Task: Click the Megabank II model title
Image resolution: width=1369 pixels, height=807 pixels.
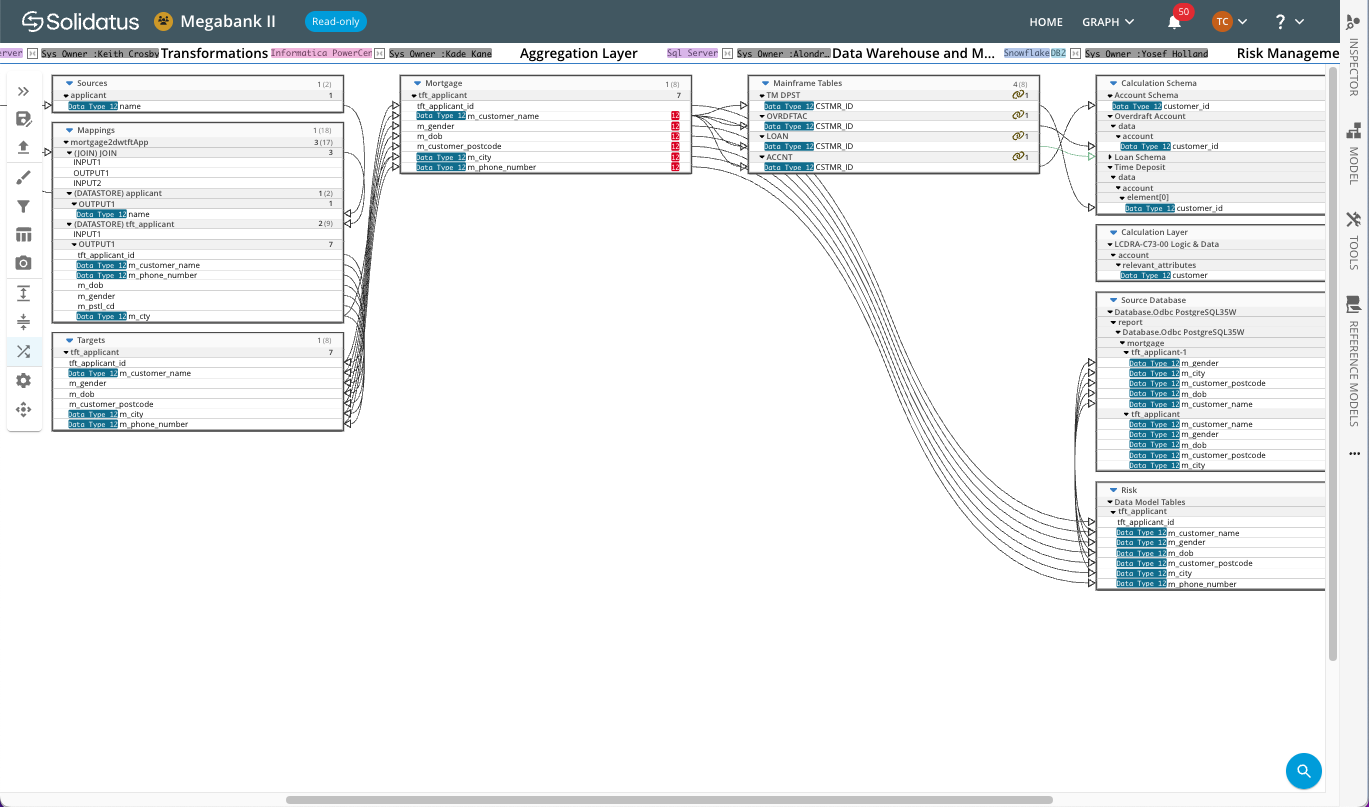Action: pos(228,21)
